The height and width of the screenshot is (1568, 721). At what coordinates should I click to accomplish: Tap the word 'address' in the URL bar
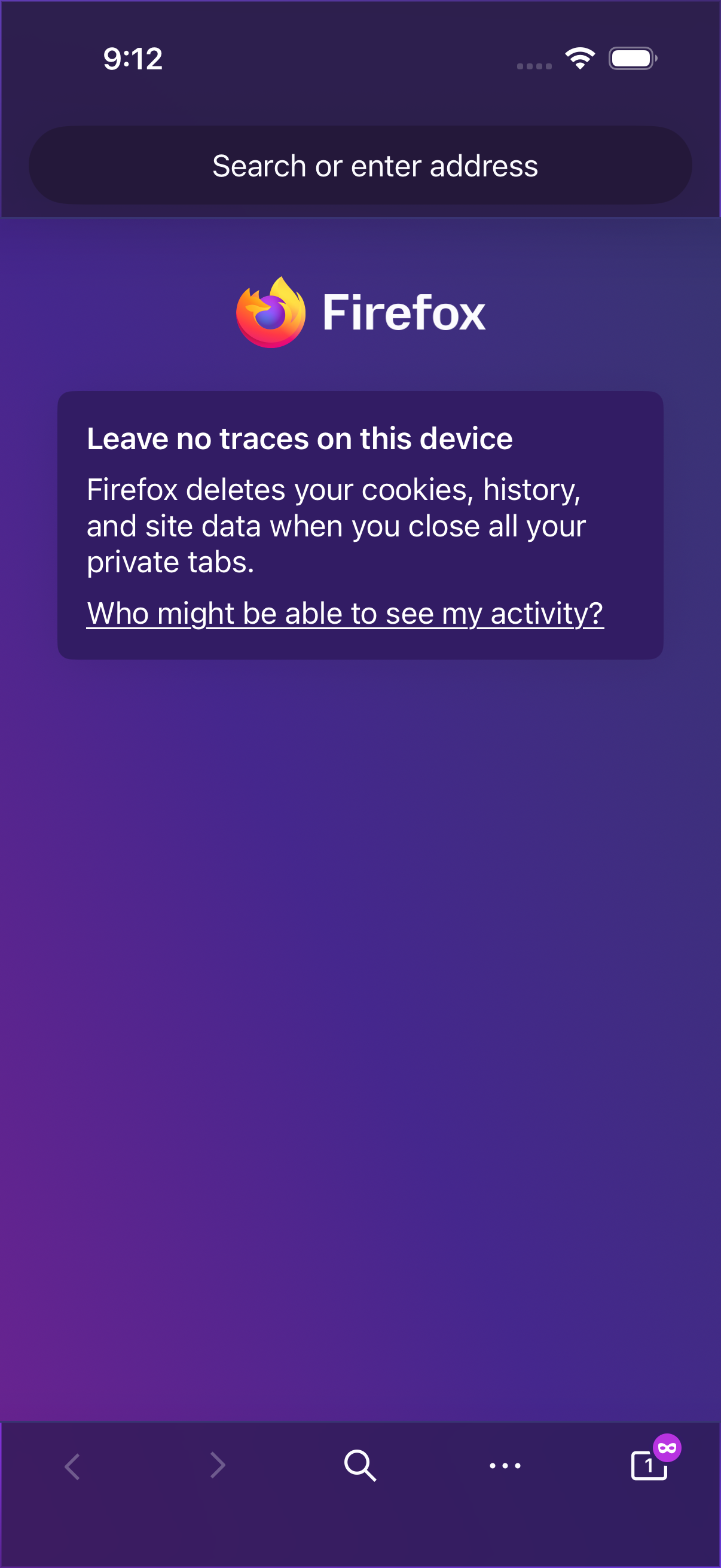pyautogui.click(x=484, y=166)
